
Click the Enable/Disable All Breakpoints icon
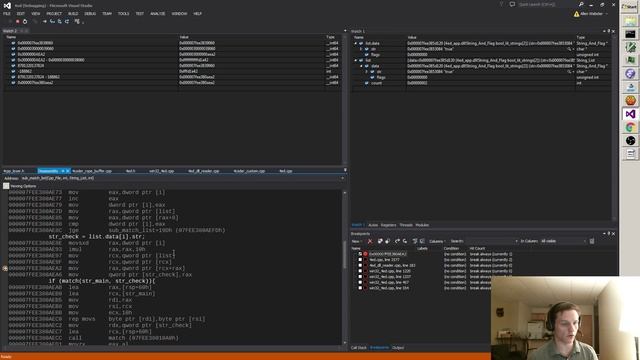(x=387, y=241)
